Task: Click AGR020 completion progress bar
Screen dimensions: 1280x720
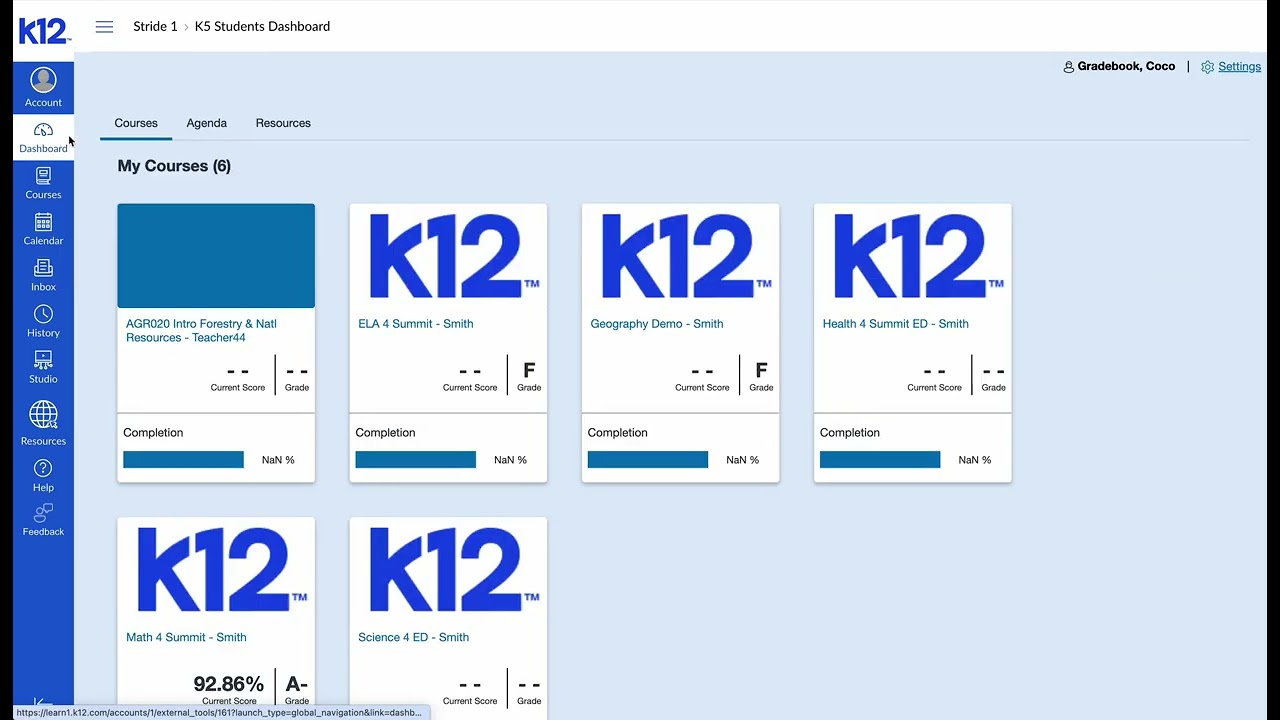Action: pyautogui.click(x=183, y=460)
